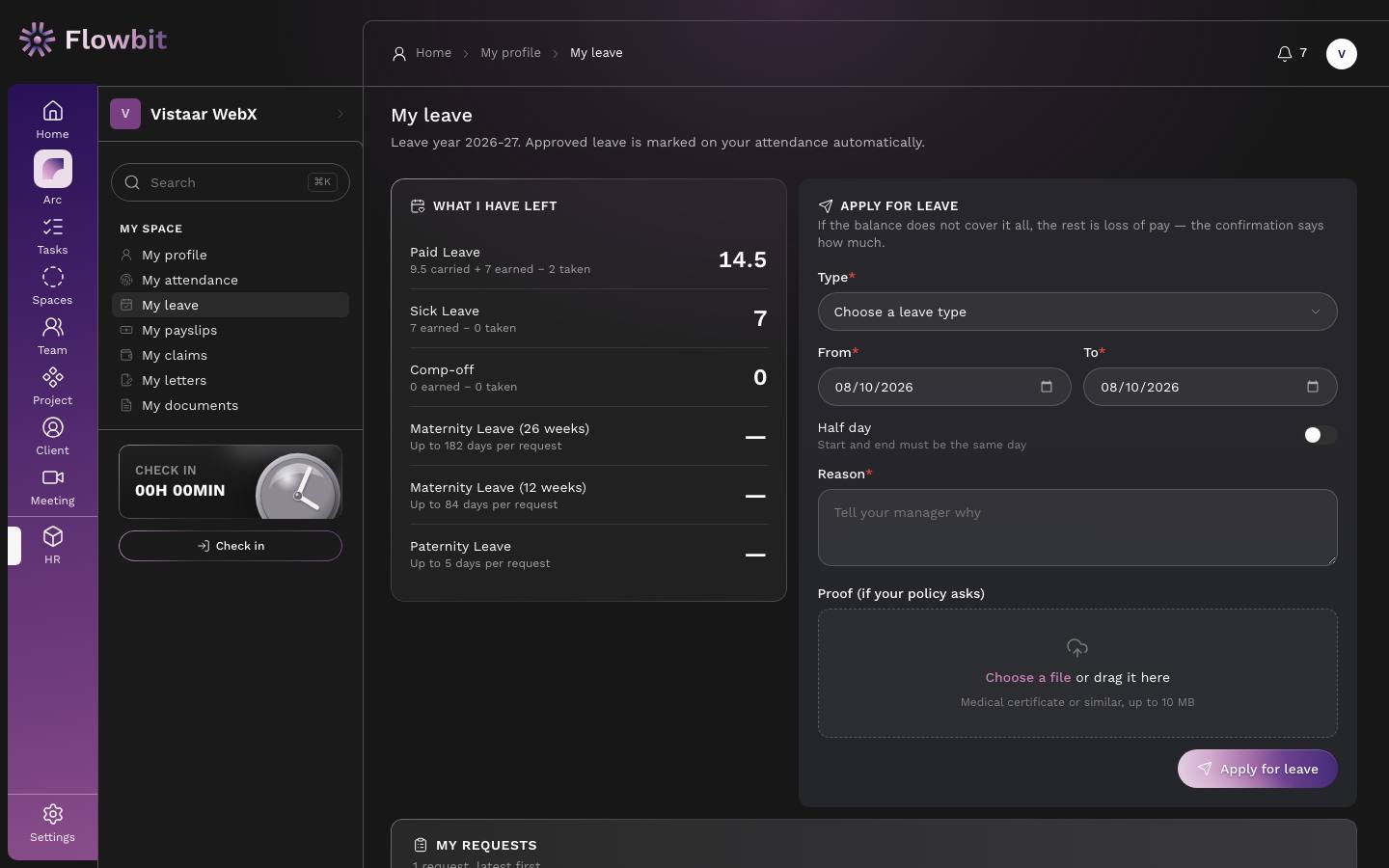Open My claims in My Space
This screenshot has height=868, width=1389.
tap(231, 355)
